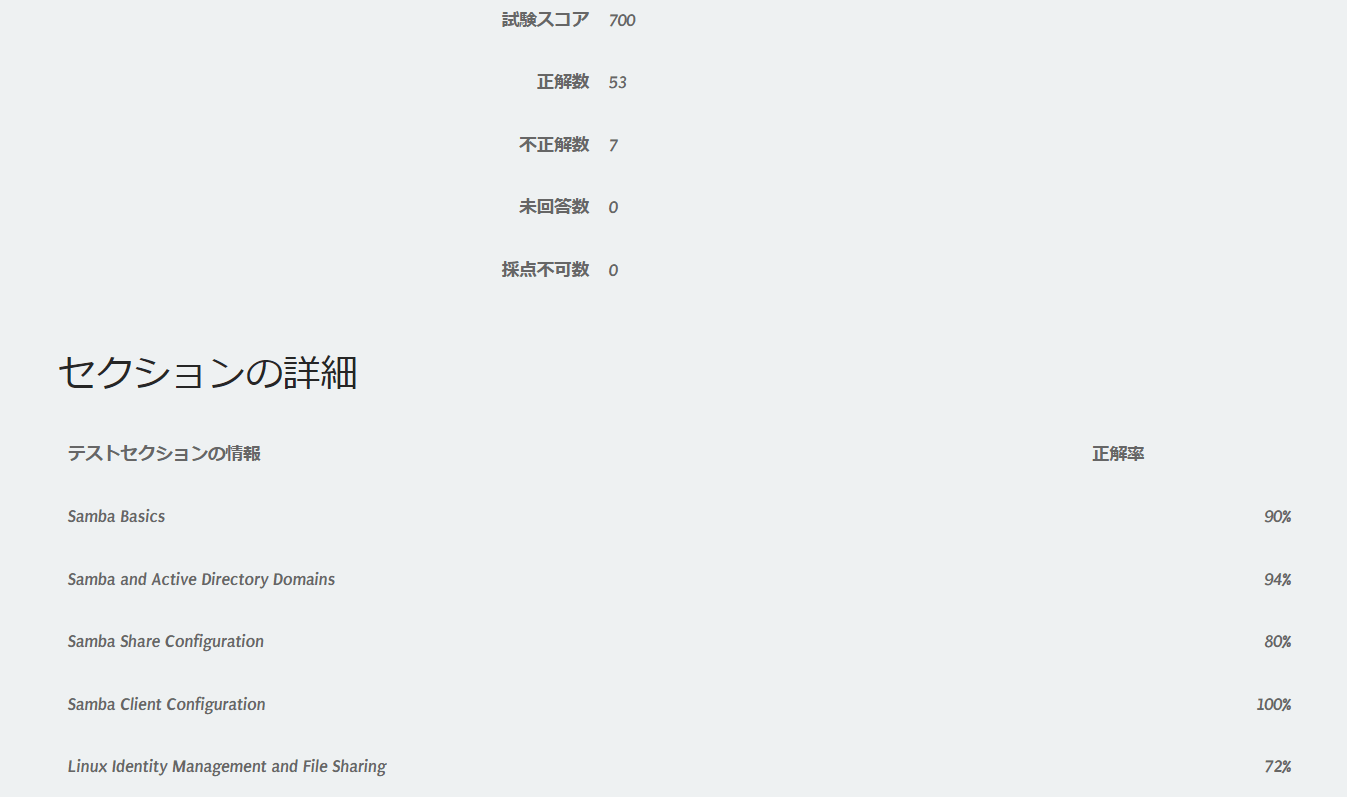
Task: Click the 未回答数 label
Action: click(554, 207)
